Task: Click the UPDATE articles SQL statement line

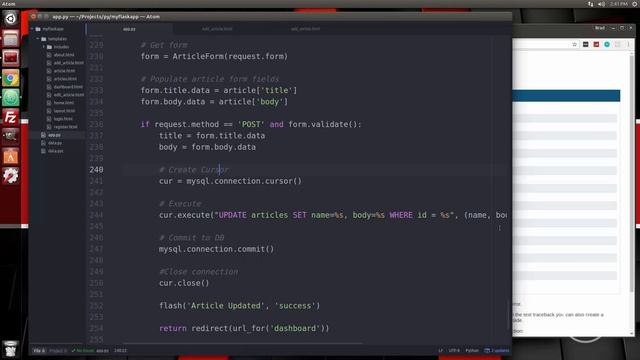Action: click(333, 215)
